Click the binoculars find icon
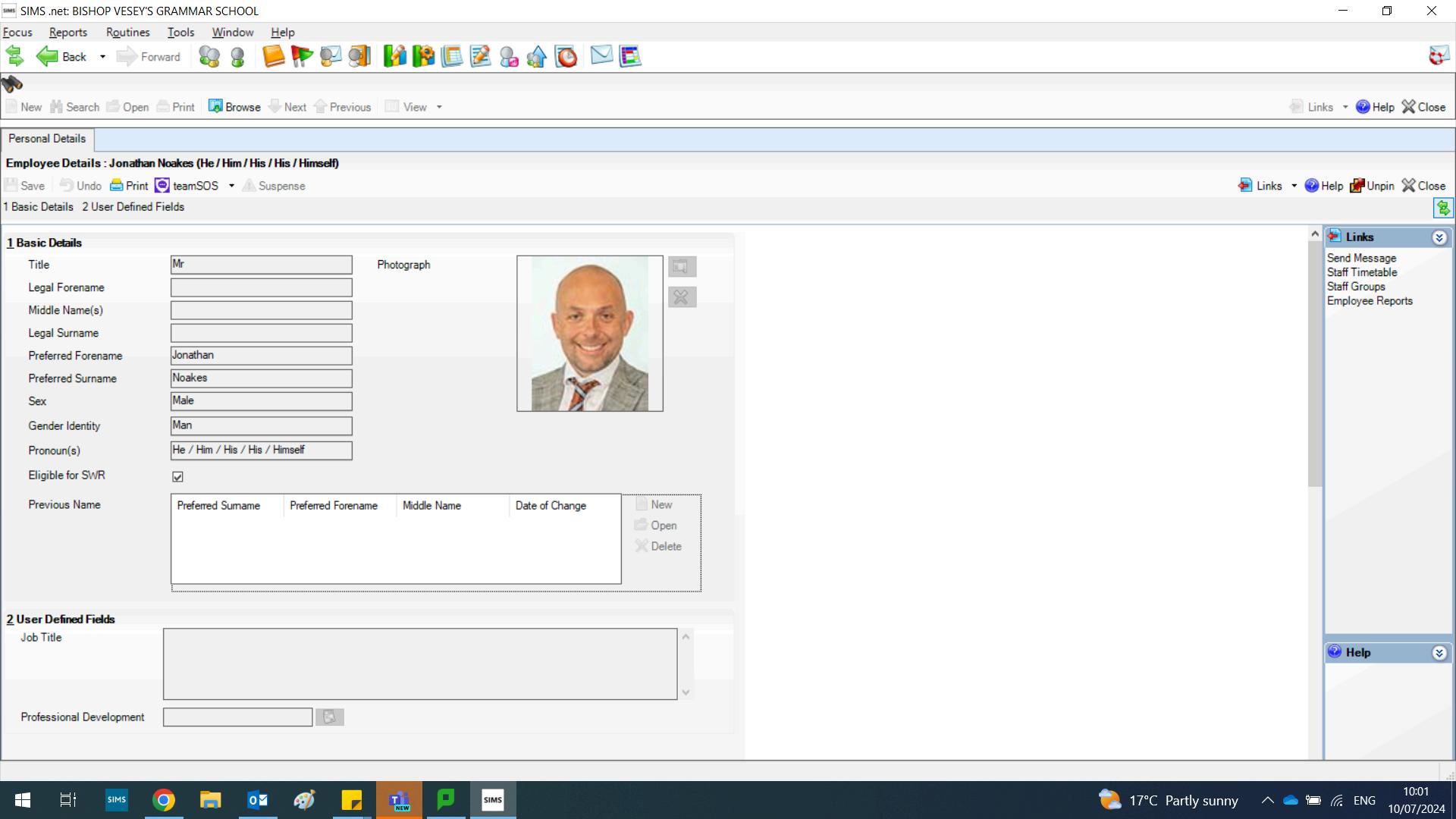1456x819 pixels. coord(12,83)
